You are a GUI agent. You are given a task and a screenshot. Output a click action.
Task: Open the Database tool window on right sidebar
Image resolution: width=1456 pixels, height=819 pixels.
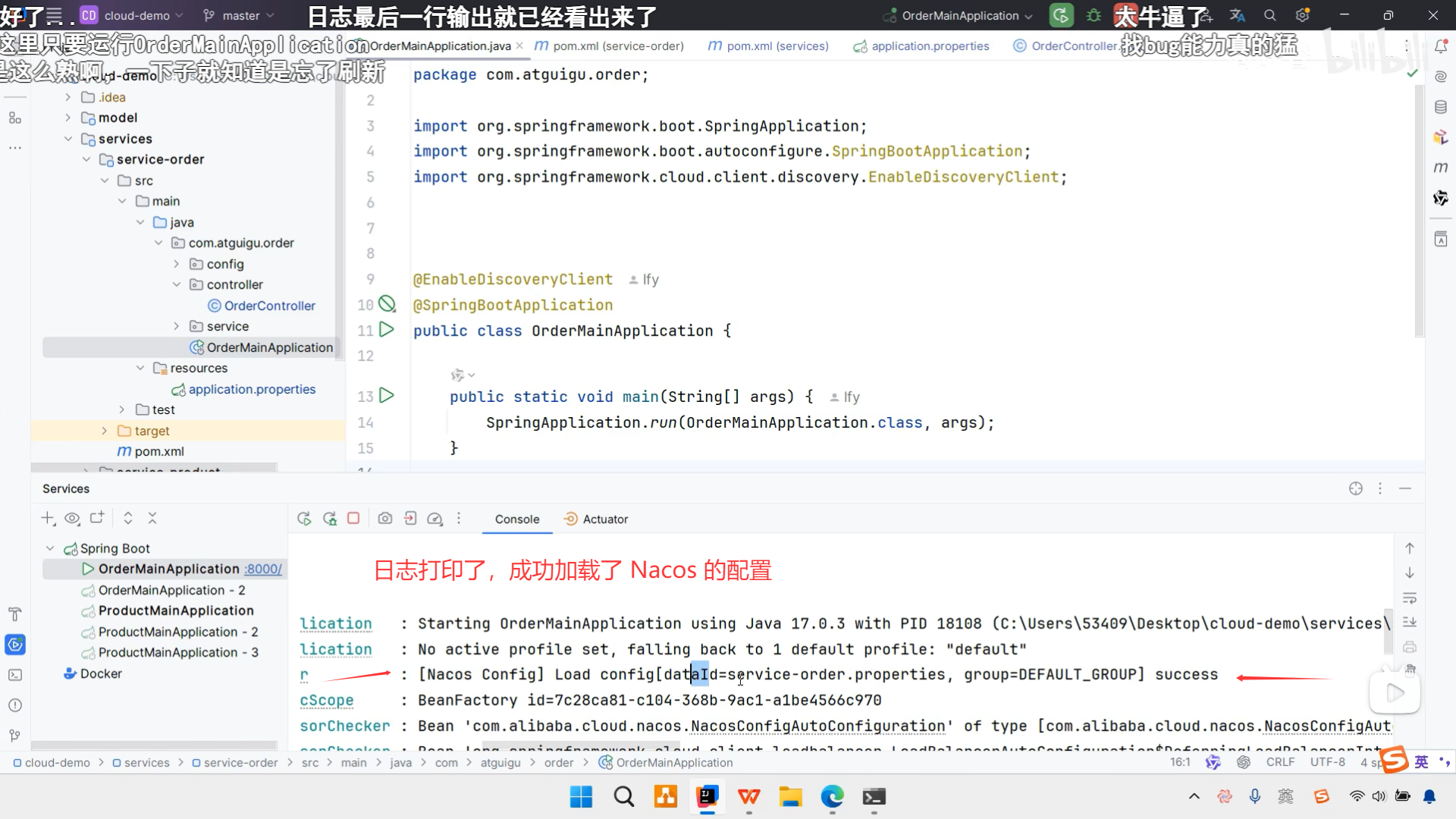(x=1440, y=107)
